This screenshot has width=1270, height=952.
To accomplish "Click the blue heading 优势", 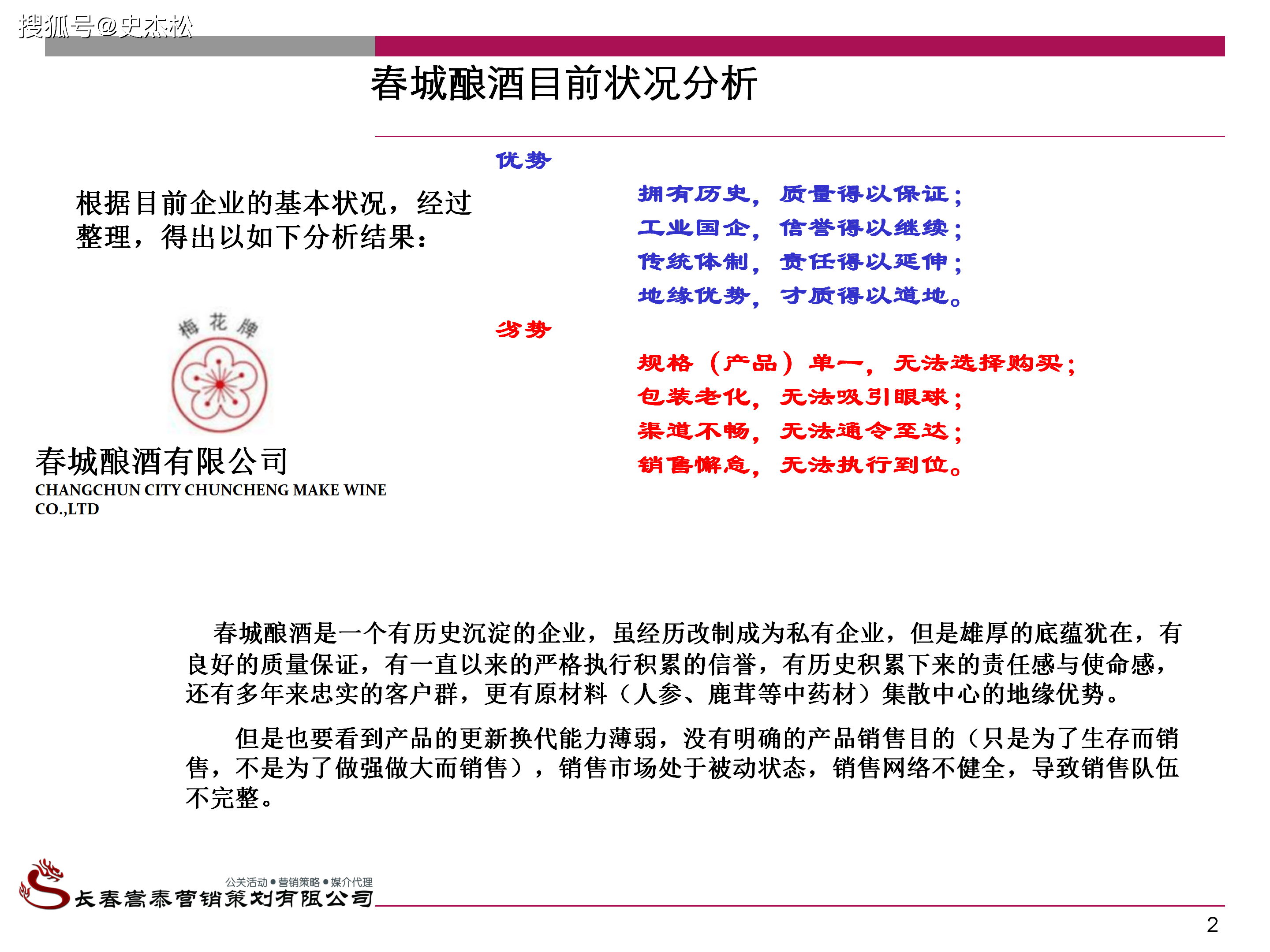I will (x=523, y=160).
